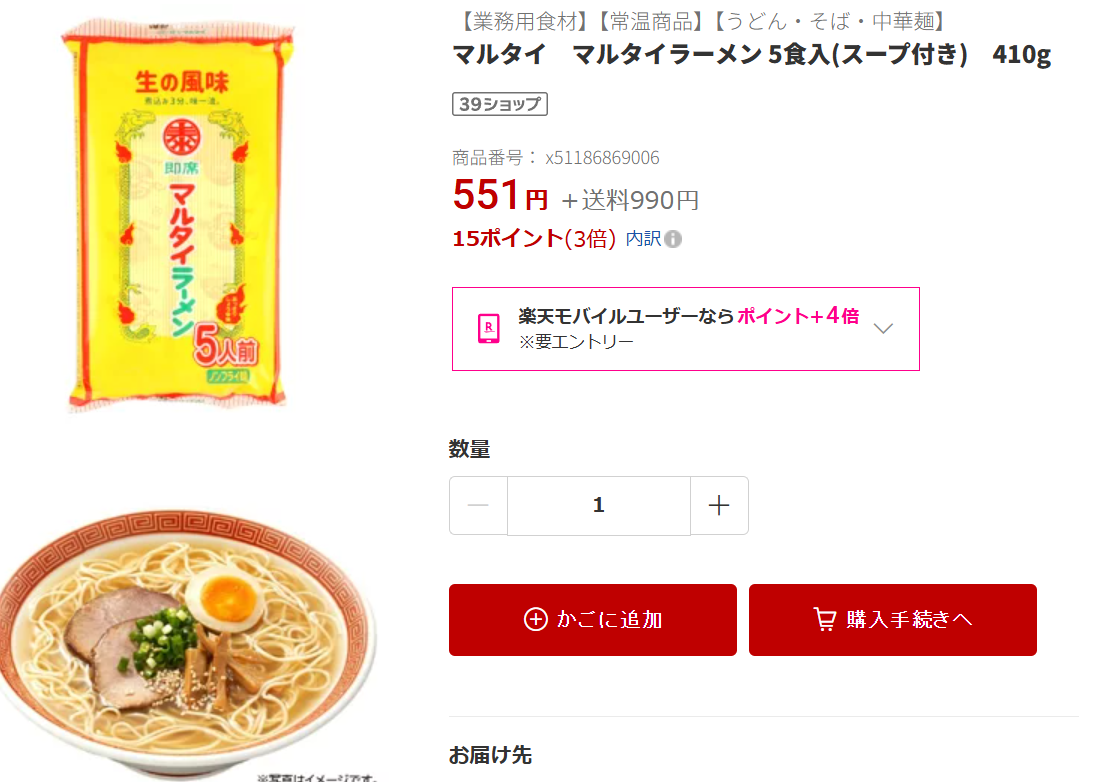Open the 内訳 points breakdown link
The width and height of the screenshot is (1113, 782).
[x=643, y=239]
